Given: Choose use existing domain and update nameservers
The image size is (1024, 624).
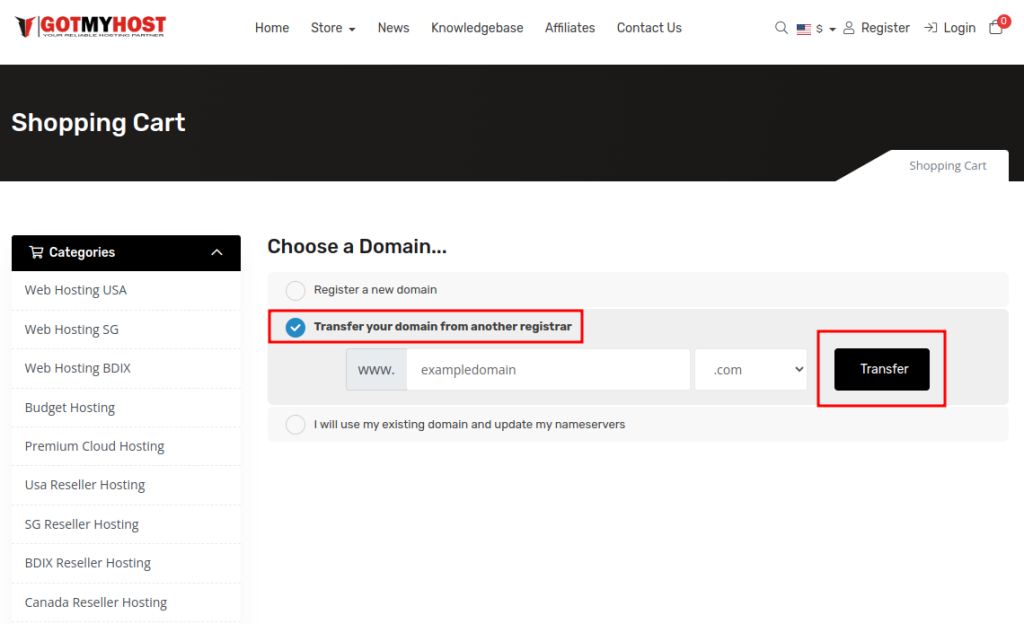Looking at the screenshot, I should [296, 425].
